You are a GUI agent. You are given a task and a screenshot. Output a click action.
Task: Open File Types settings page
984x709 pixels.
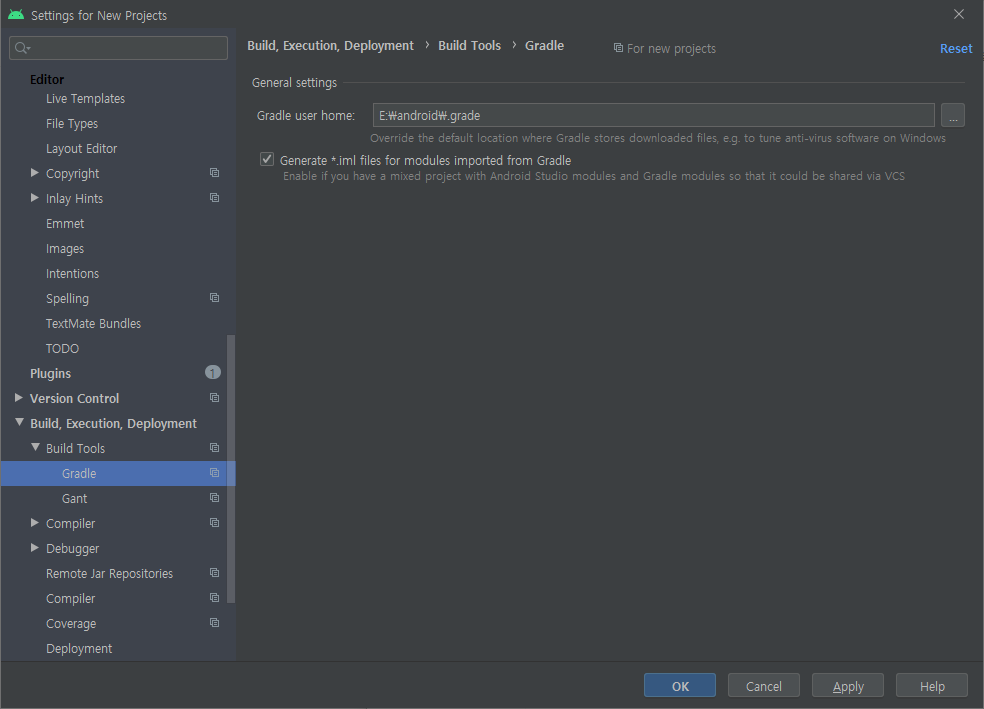[72, 124]
